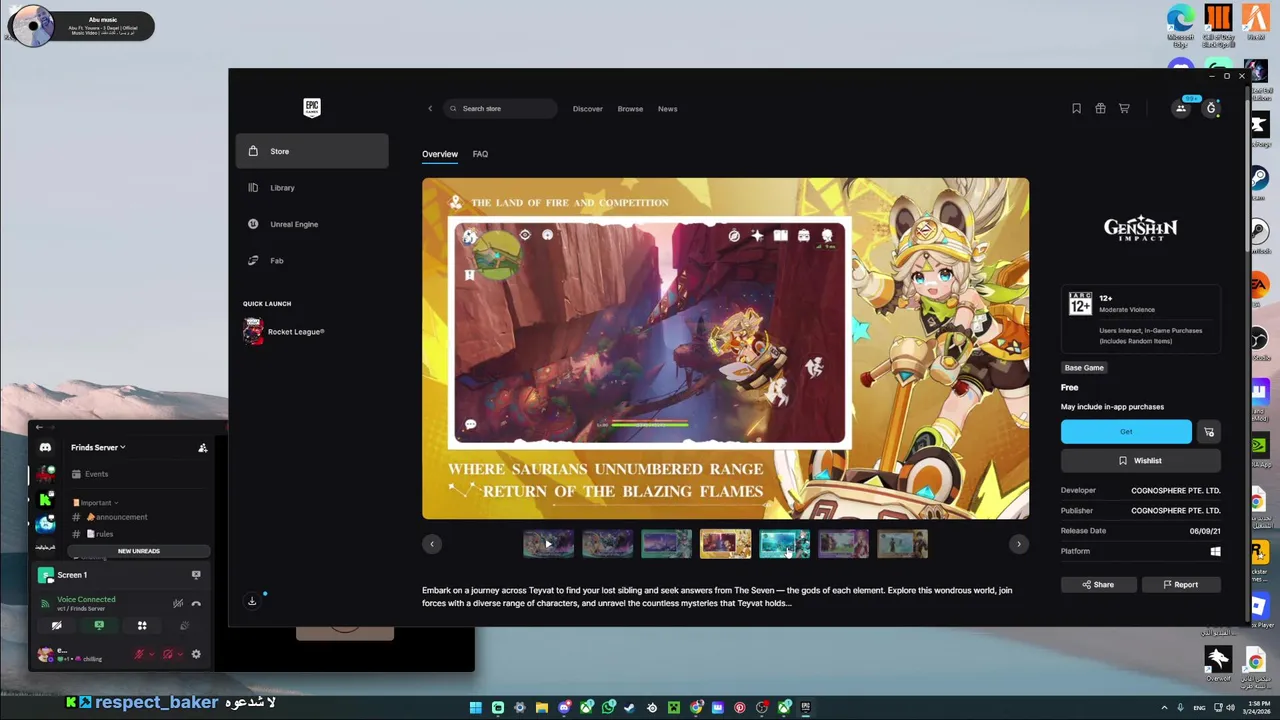Open the Epic downloads icon

coord(252,601)
